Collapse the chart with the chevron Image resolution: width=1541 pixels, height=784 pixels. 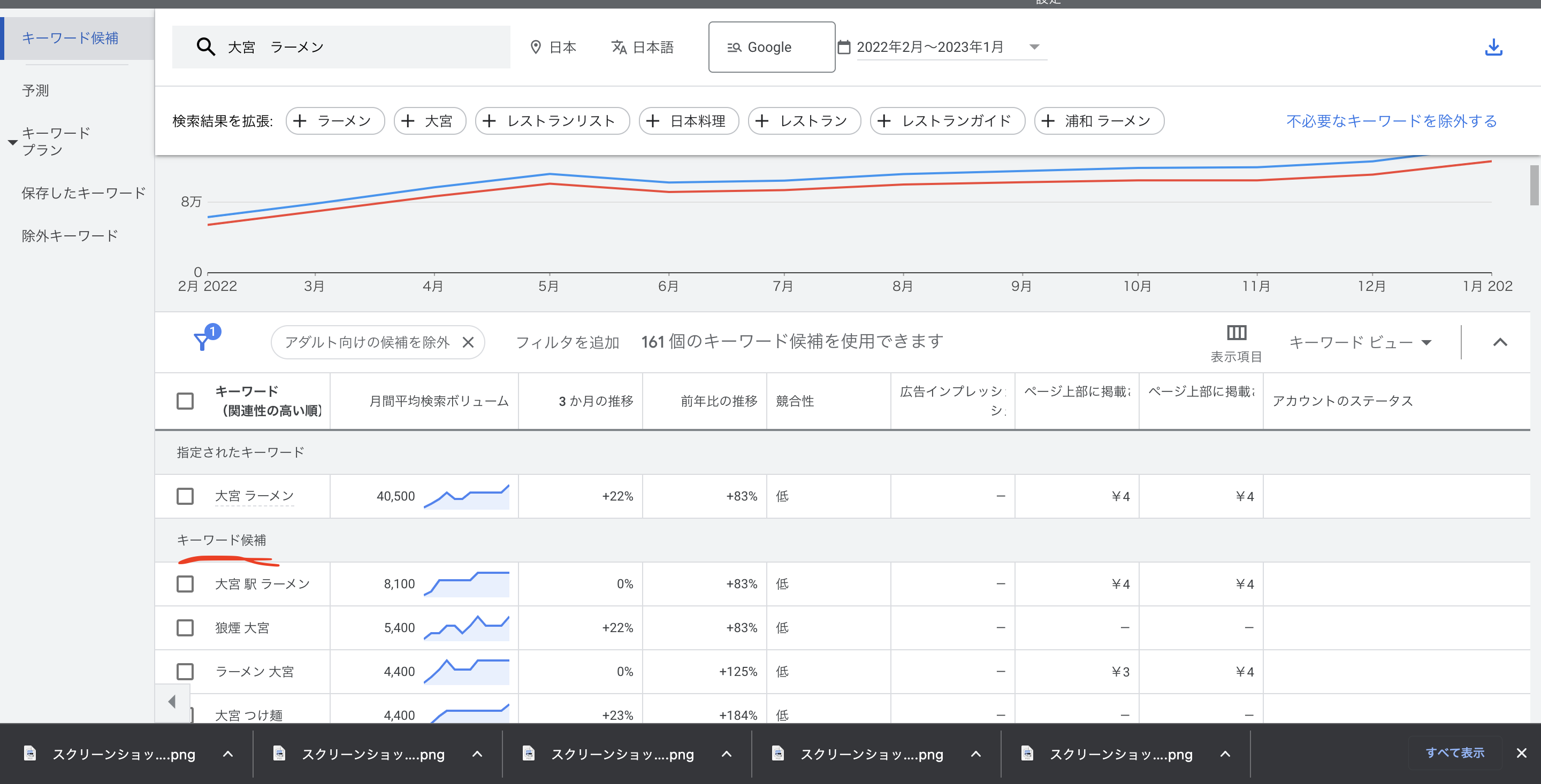pos(1500,342)
